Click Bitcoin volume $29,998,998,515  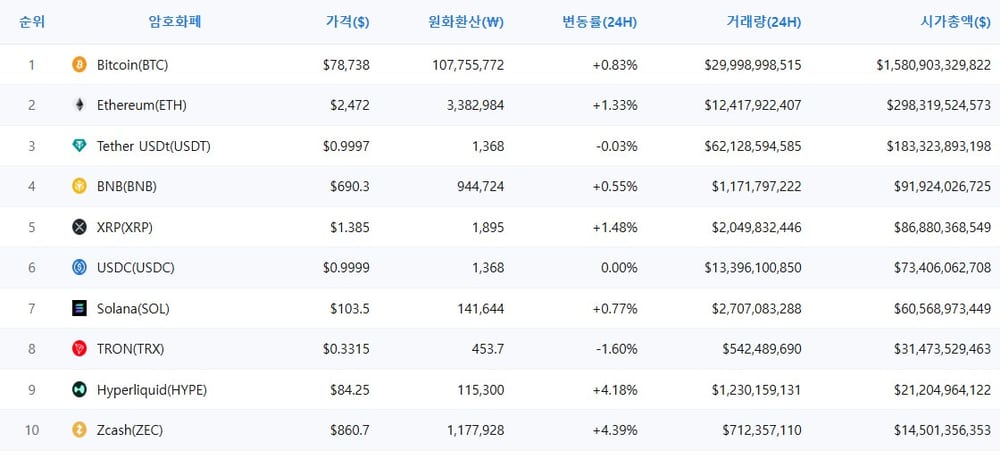point(753,65)
